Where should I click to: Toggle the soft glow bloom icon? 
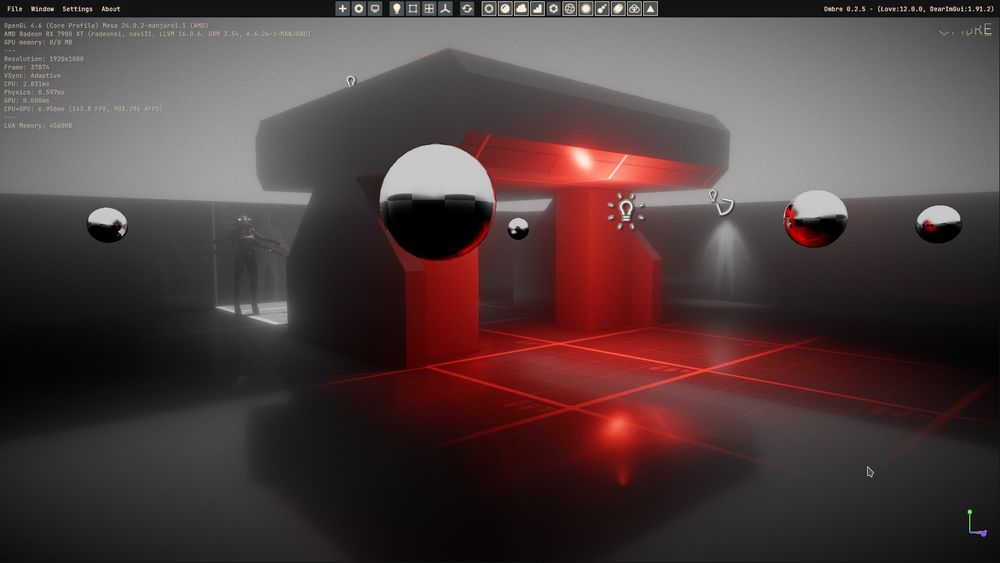point(586,8)
